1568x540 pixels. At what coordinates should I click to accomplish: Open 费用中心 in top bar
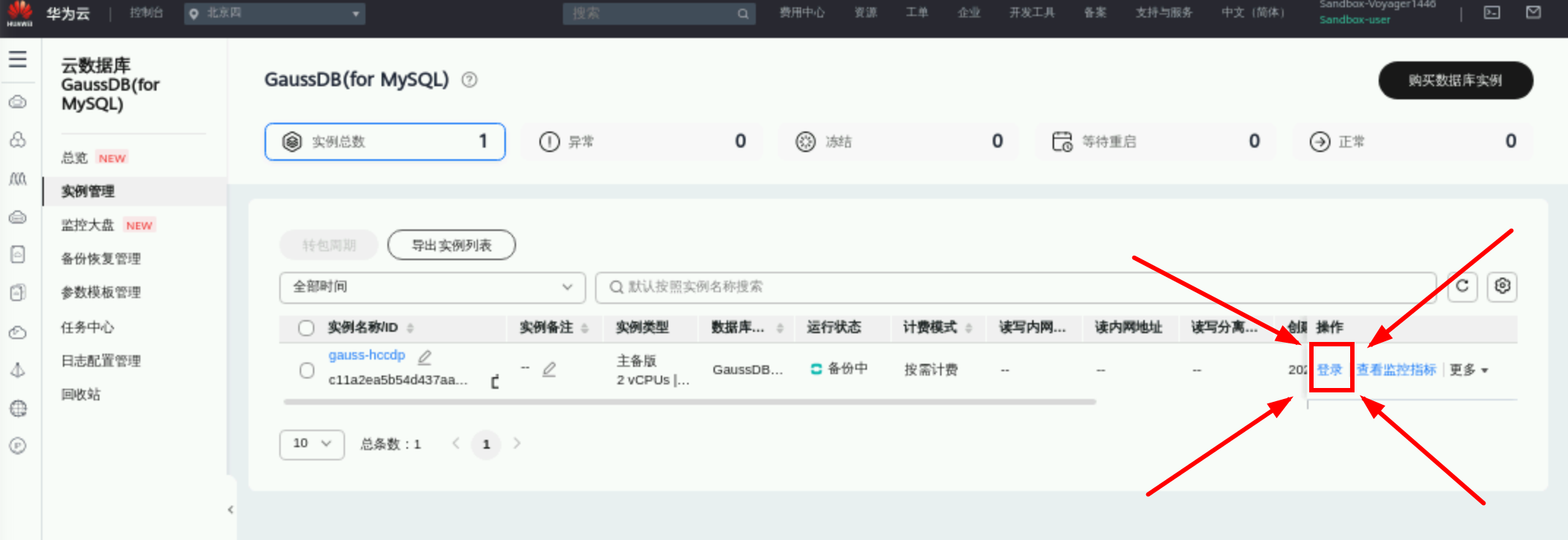802,12
